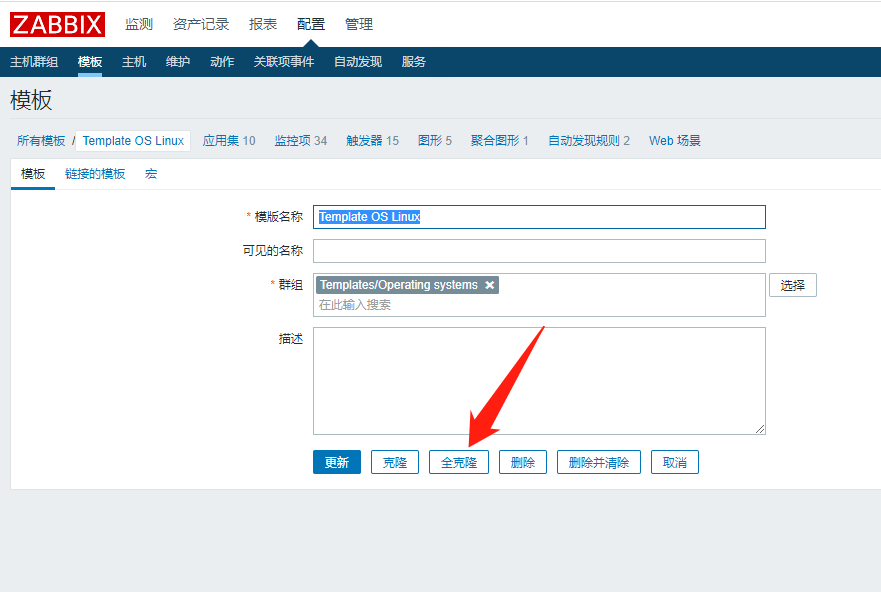Screen dimensions: 881x592
Task: Go to 自动发现 submenu
Action: pos(358,62)
